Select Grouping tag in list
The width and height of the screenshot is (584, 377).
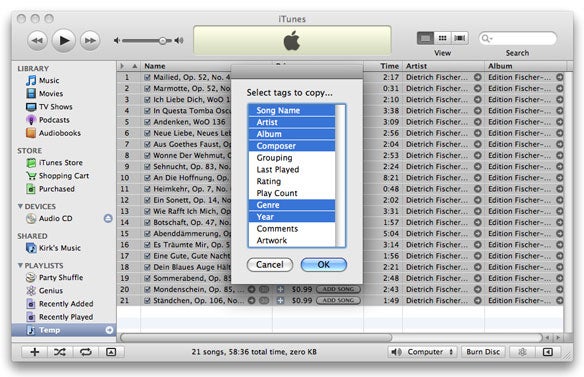click(x=292, y=158)
